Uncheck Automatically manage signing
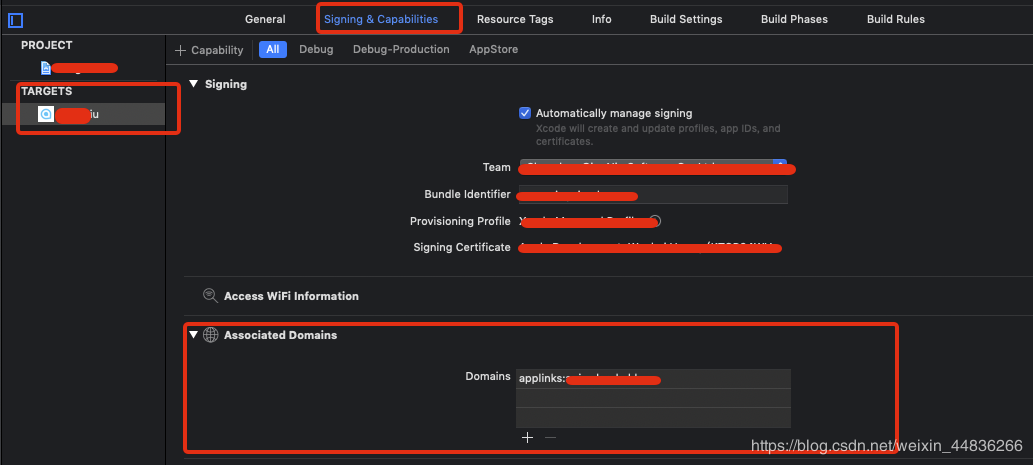This screenshot has width=1033, height=465. [525, 113]
